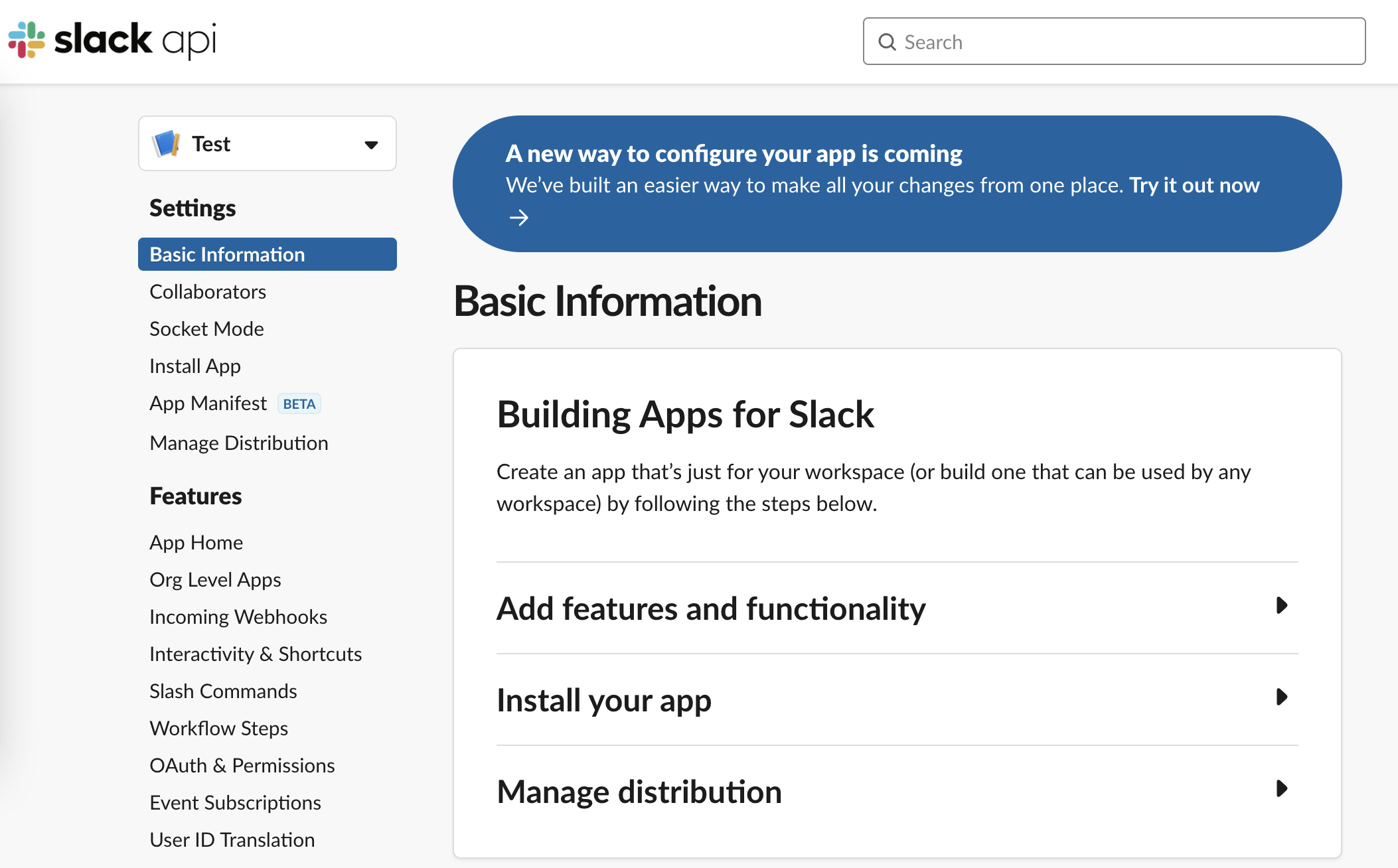Click the notebook icon next to Test
This screenshot has height=868, width=1398.
click(167, 143)
